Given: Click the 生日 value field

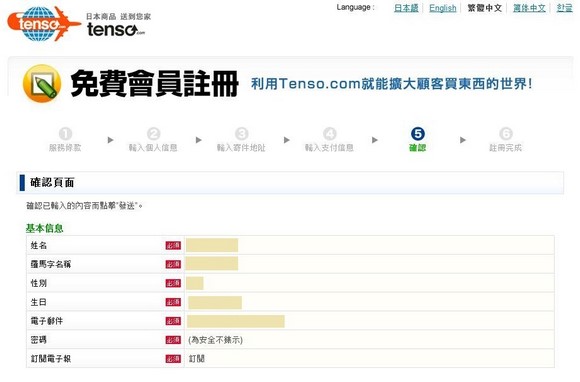Looking at the screenshot, I should coord(215,302).
